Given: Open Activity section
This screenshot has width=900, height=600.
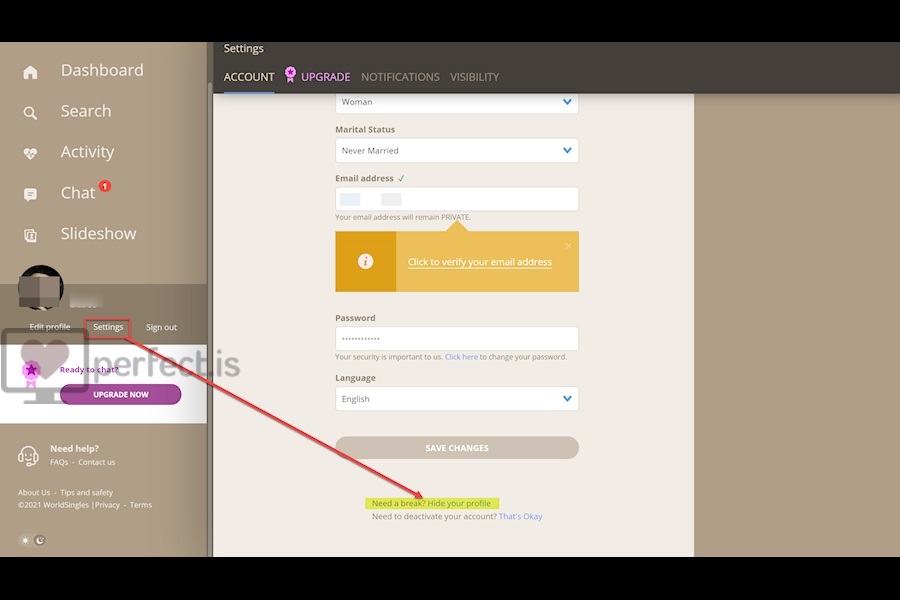Looking at the screenshot, I should pos(87,152).
